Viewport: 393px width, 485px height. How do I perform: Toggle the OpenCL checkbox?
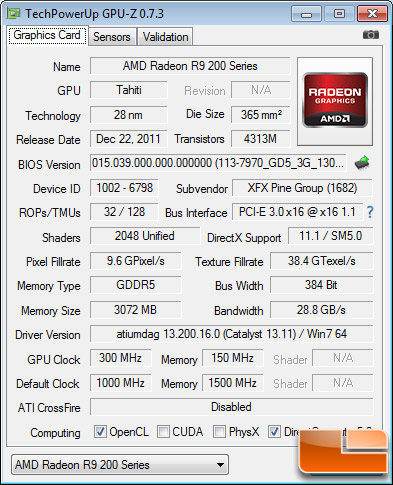[x=100, y=431]
